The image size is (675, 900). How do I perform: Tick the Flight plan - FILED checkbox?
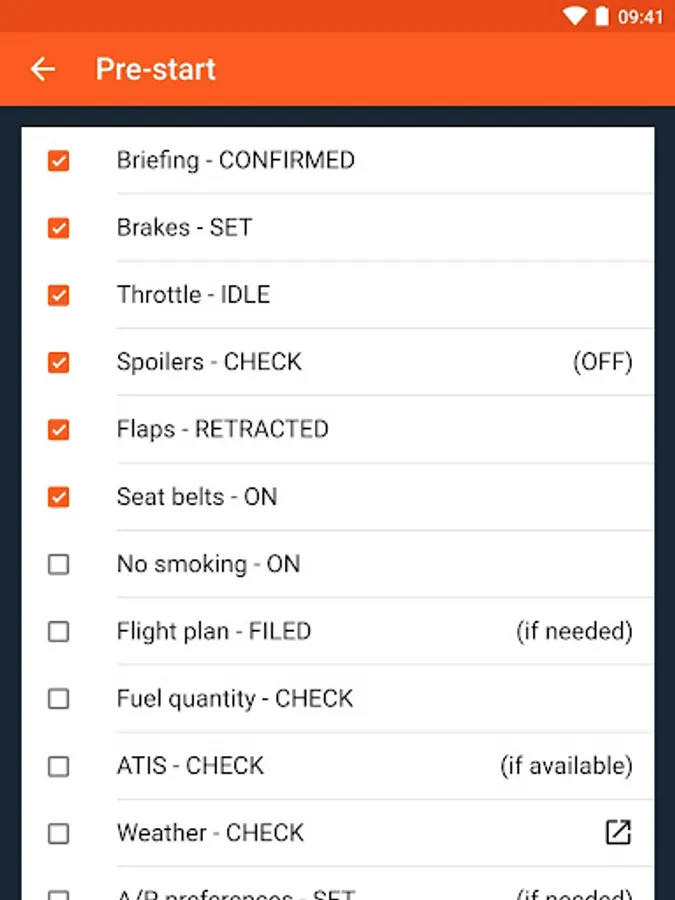coord(59,632)
